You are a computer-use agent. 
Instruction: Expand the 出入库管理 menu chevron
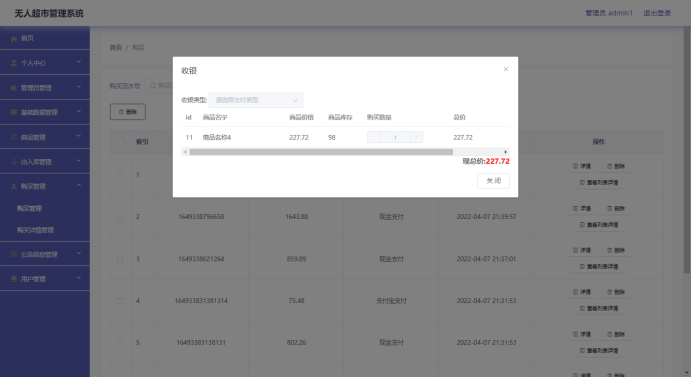pyautogui.click(x=79, y=161)
